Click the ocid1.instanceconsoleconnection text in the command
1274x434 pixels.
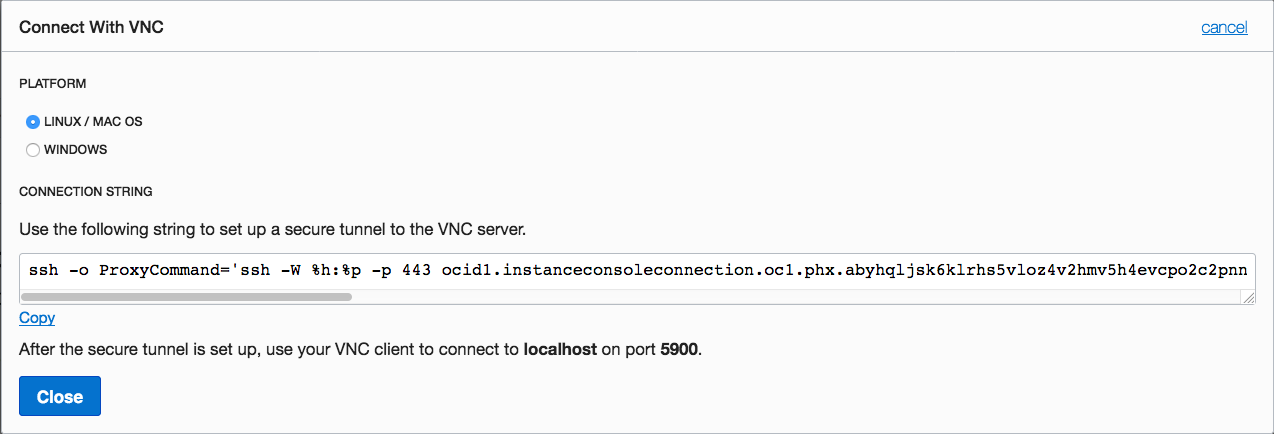tap(620, 272)
